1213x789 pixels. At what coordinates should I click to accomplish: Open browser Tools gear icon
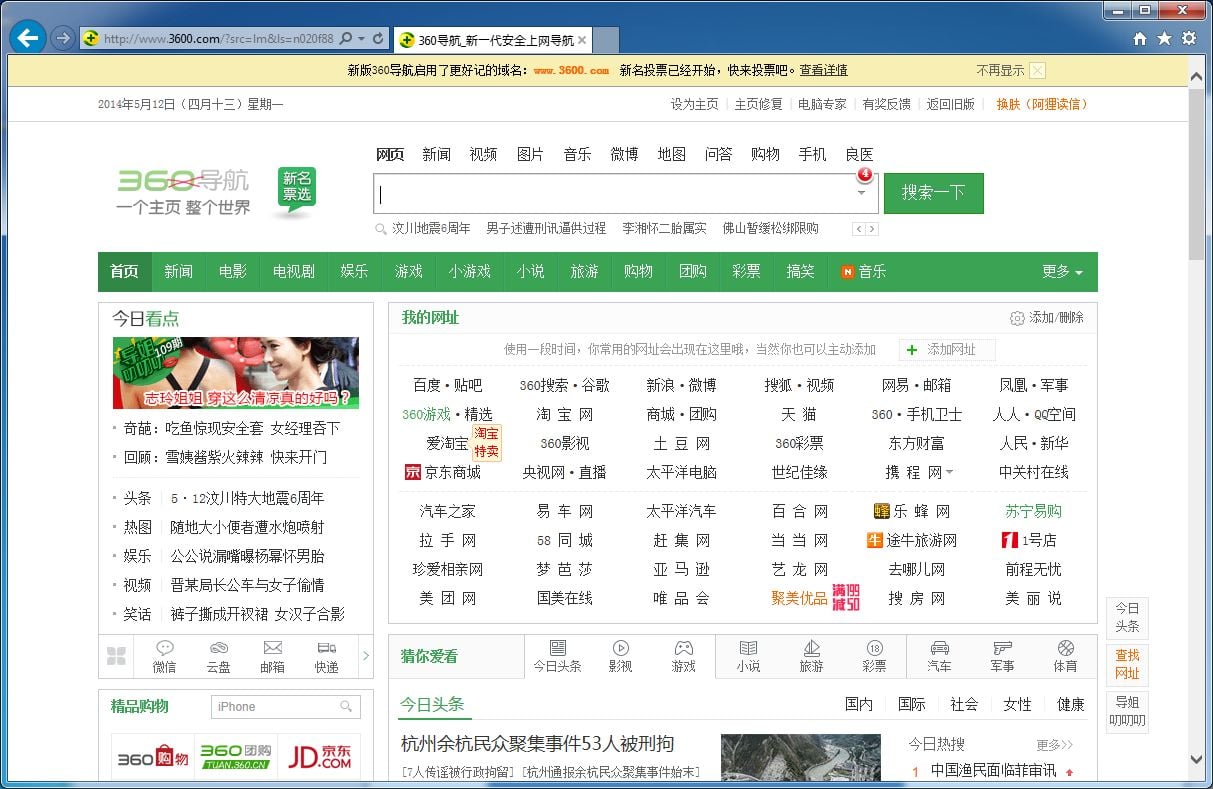pos(1189,39)
